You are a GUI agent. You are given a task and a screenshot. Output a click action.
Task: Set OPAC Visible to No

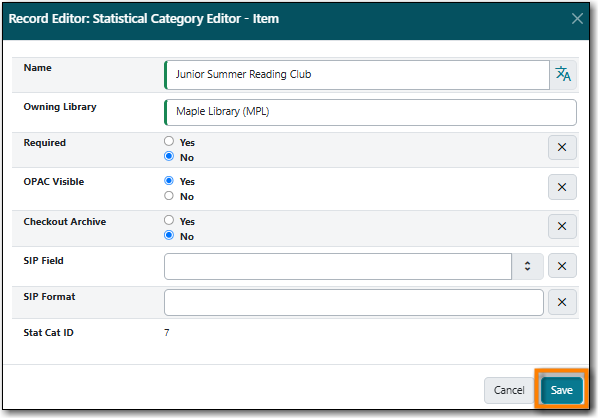click(169, 196)
